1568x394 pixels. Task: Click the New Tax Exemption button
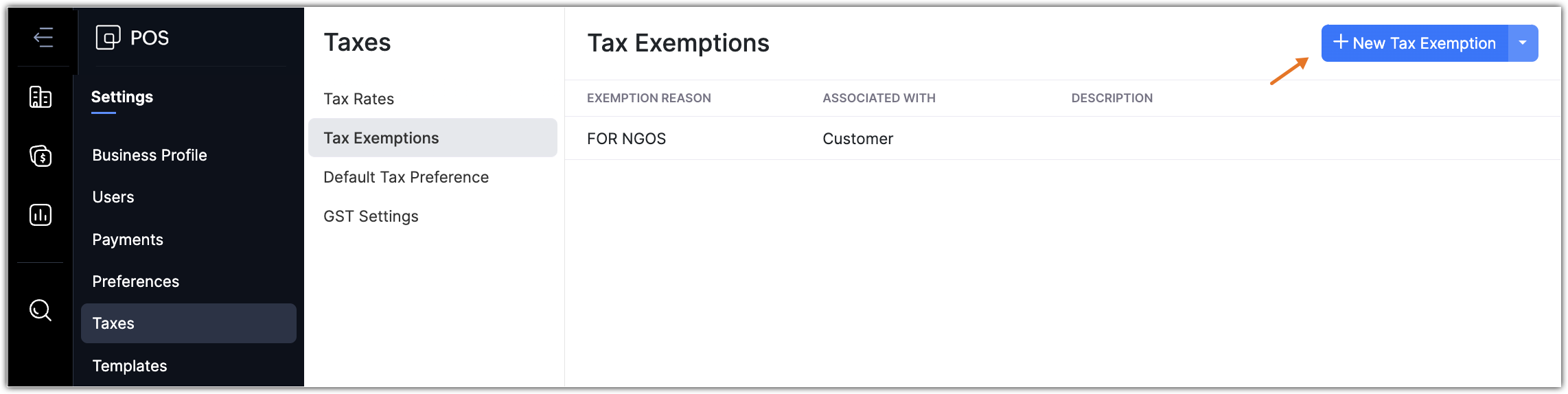click(x=1414, y=43)
